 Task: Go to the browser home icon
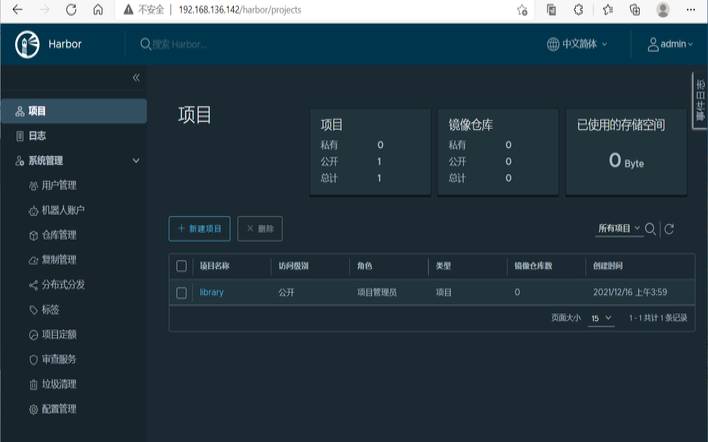pyautogui.click(x=98, y=9)
